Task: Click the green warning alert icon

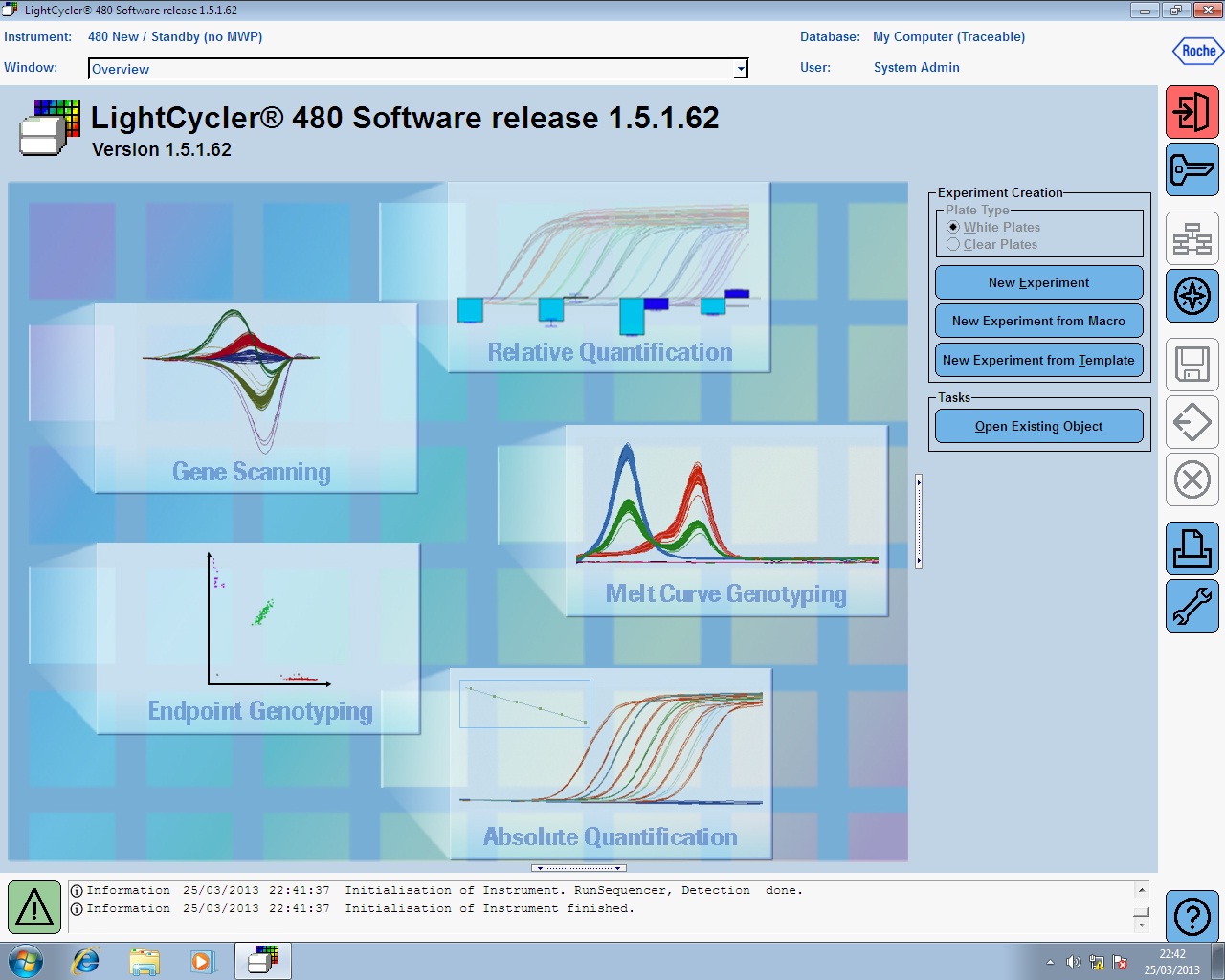Action: [34, 906]
